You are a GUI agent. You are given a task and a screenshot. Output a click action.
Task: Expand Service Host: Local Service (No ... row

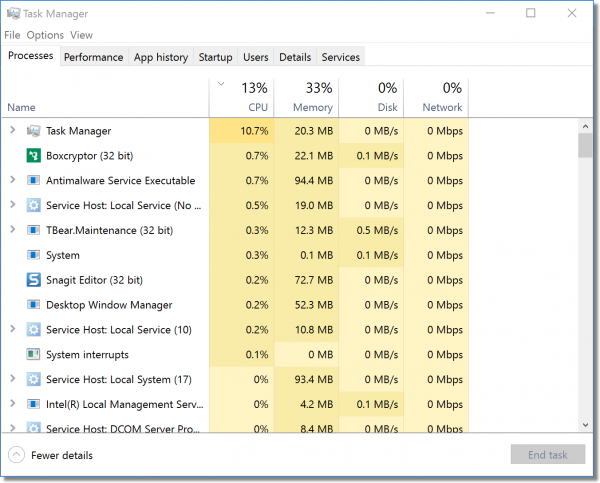(x=13, y=204)
